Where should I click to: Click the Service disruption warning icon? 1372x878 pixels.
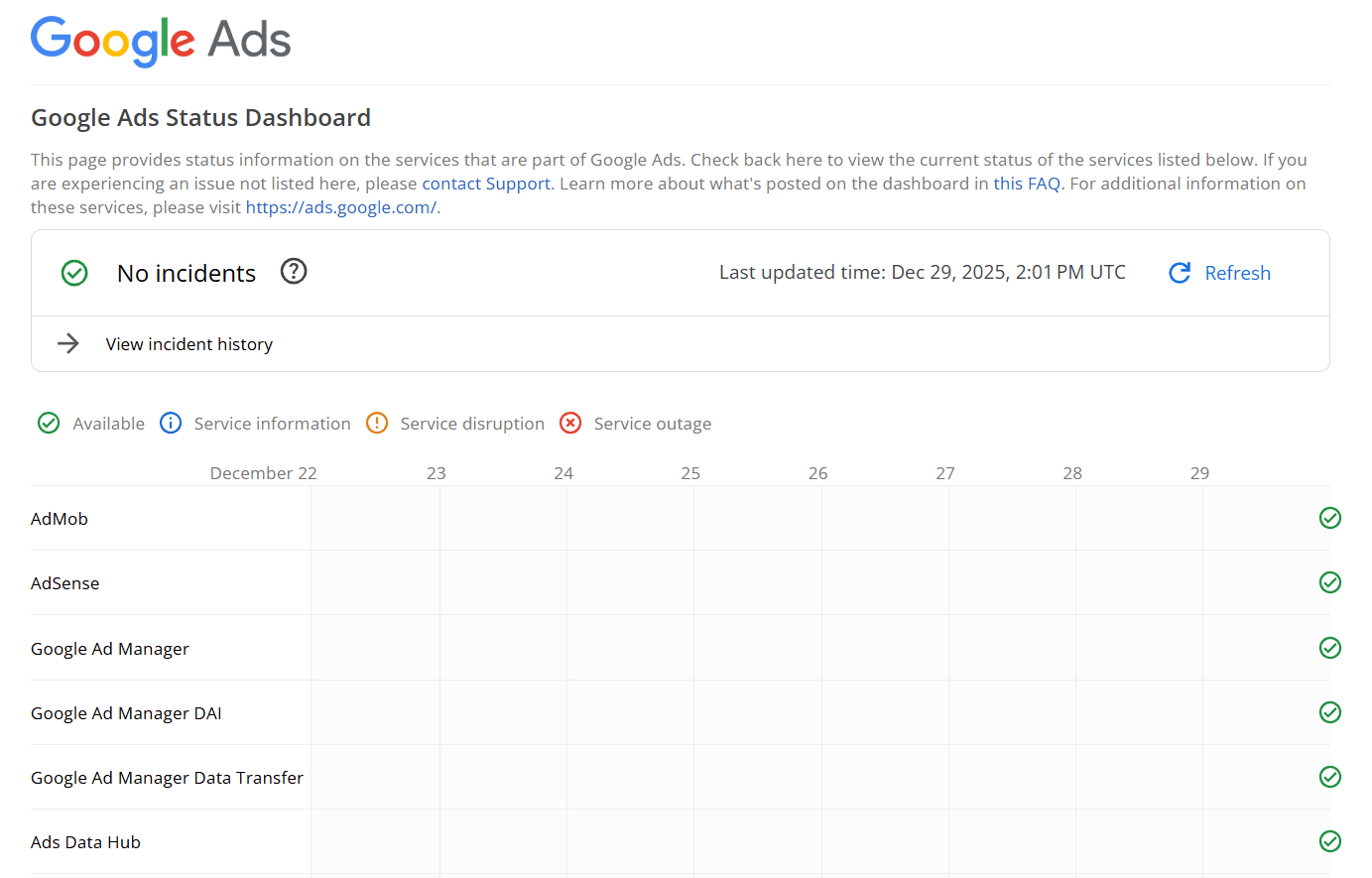pos(377,423)
